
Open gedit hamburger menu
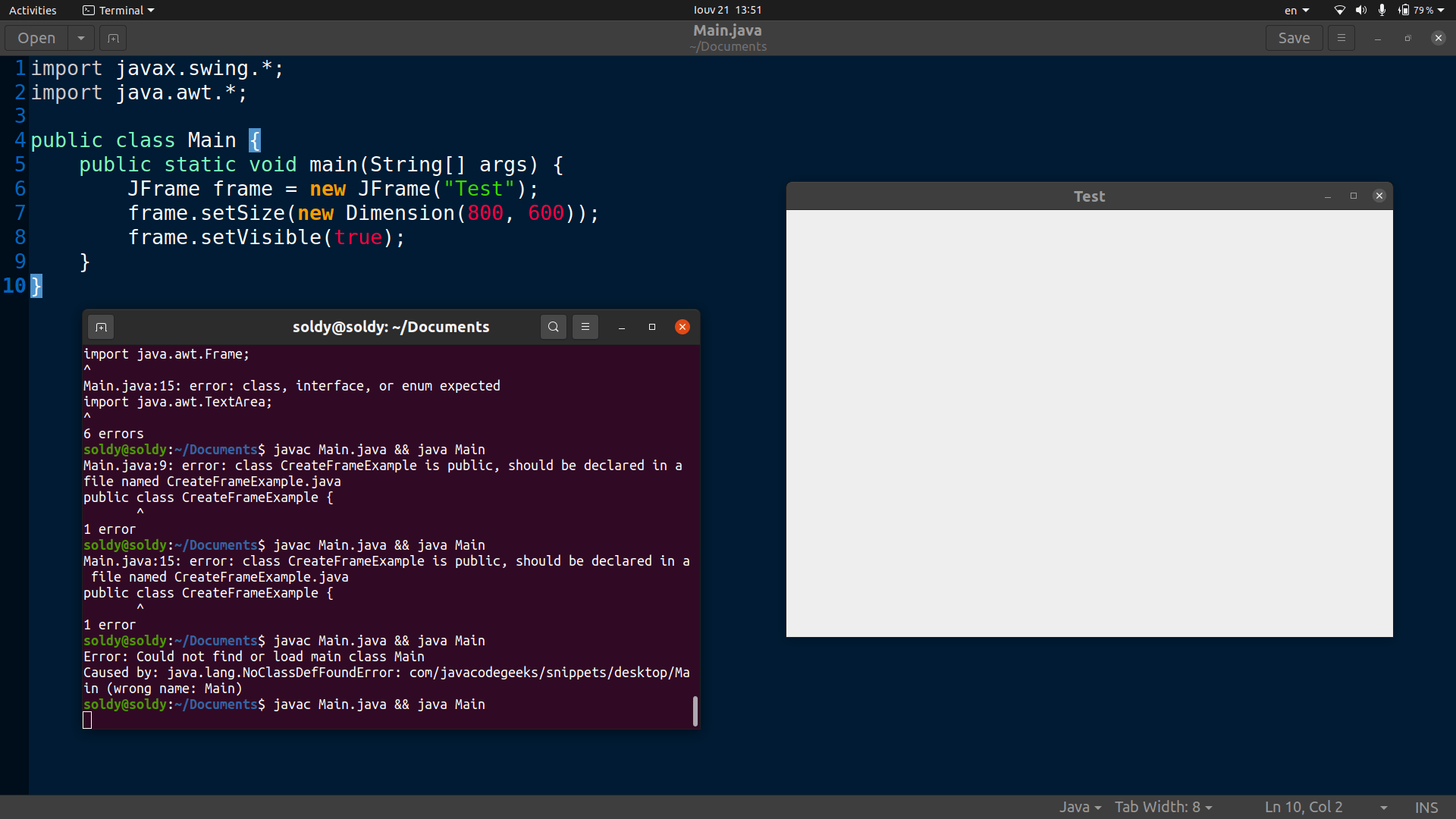point(1341,38)
